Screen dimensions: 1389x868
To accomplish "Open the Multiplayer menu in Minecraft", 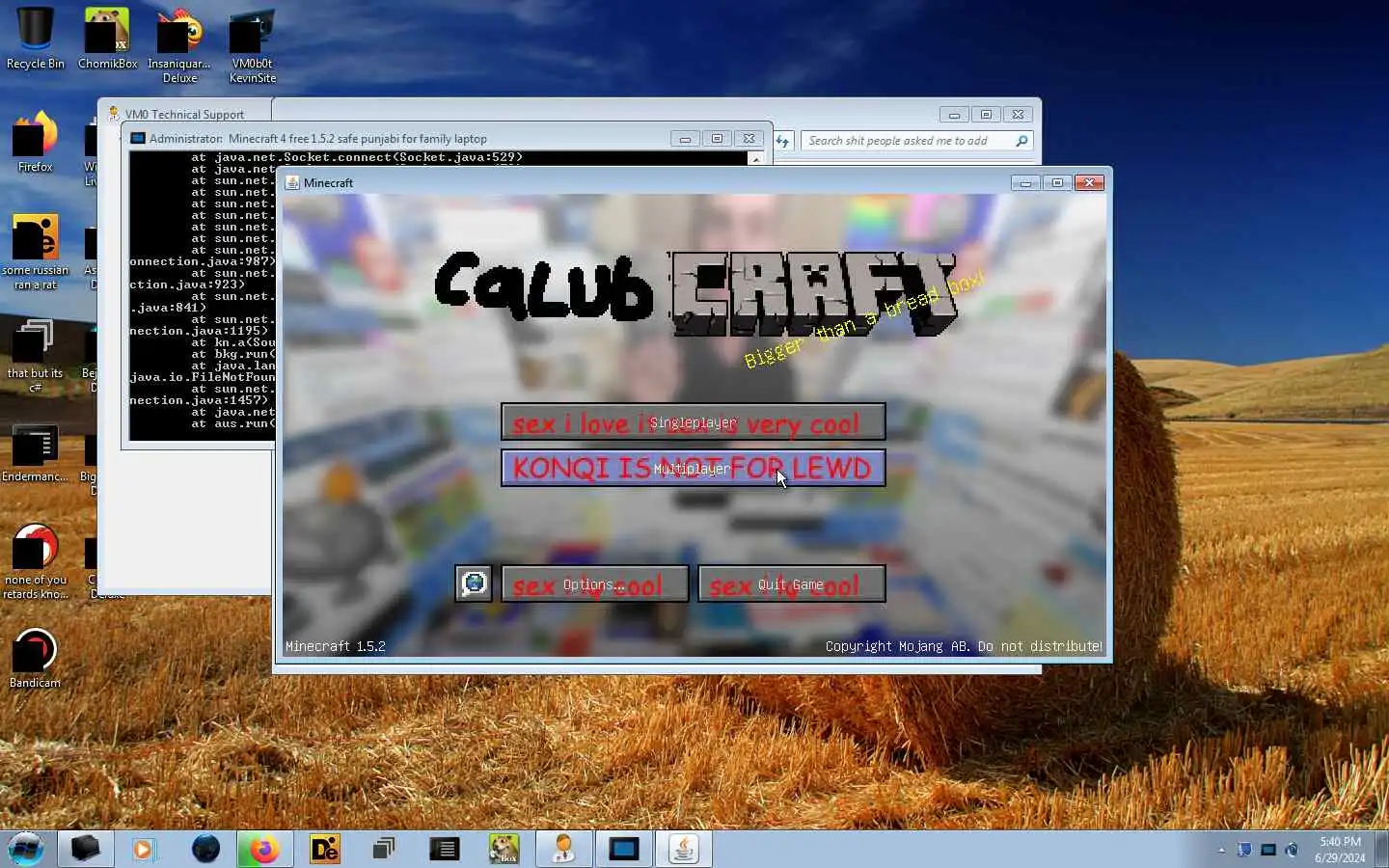I will click(x=693, y=468).
